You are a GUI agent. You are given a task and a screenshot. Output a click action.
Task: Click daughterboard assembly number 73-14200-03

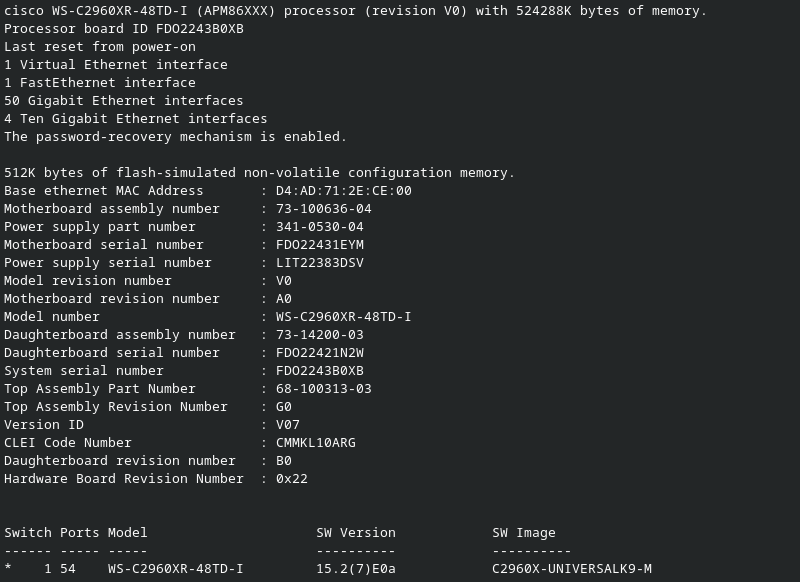[319, 335]
